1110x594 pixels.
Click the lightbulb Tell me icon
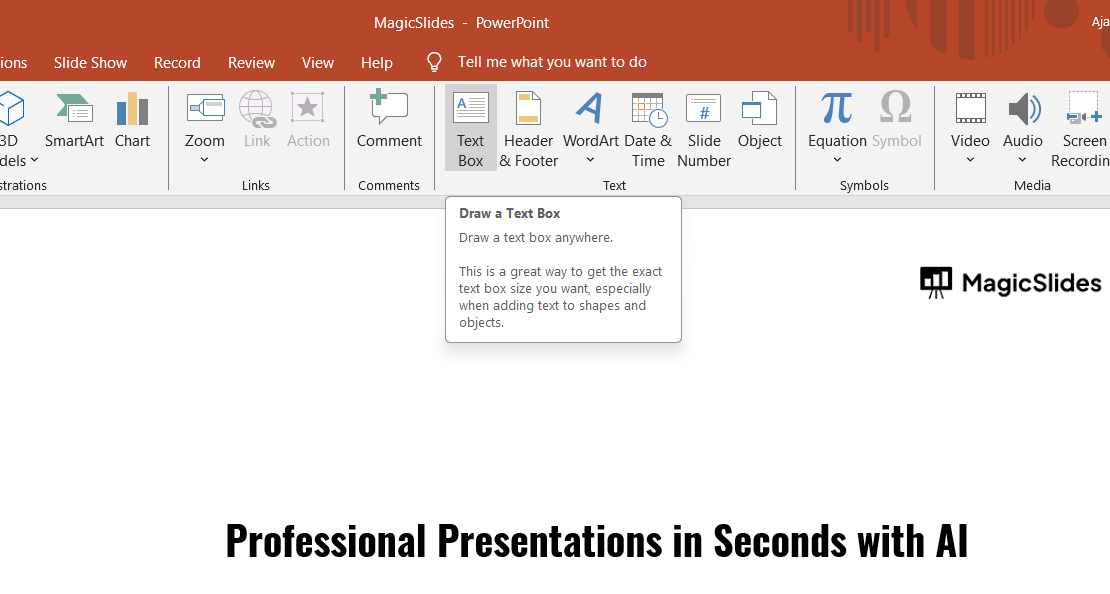tap(434, 62)
